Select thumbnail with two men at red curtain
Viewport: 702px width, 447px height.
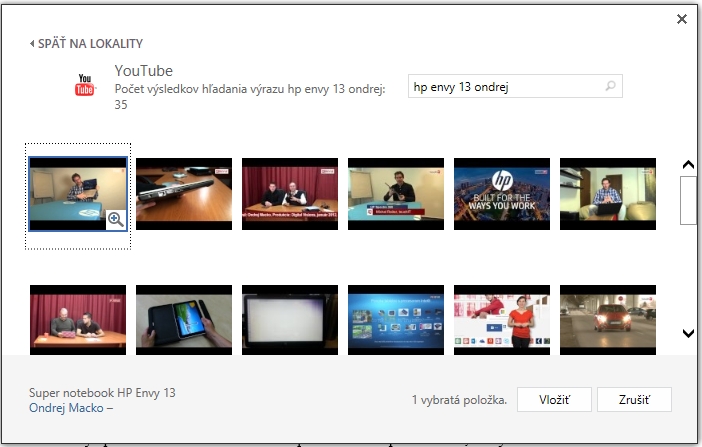[x=290, y=195]
